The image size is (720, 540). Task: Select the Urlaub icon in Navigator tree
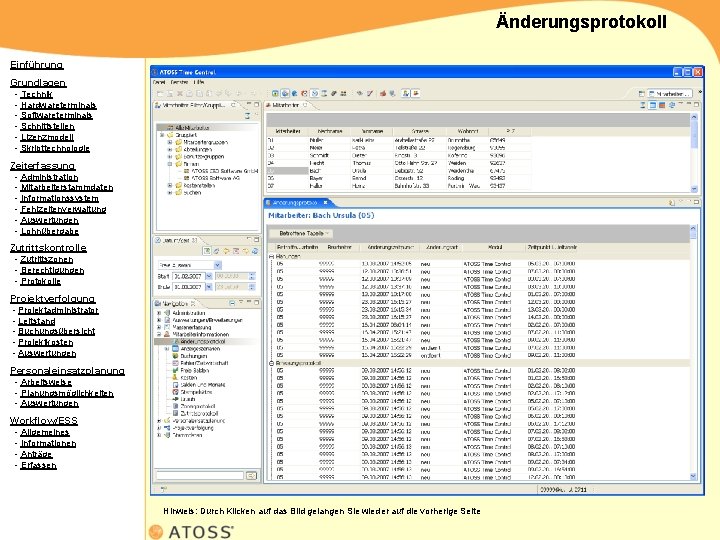point(175,399)
